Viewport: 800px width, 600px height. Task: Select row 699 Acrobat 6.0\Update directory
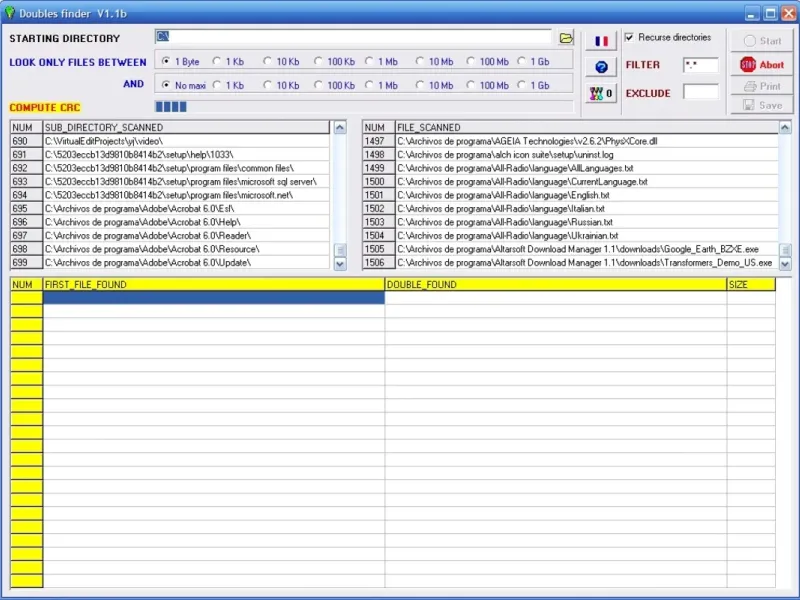click(x=170, y=262)
